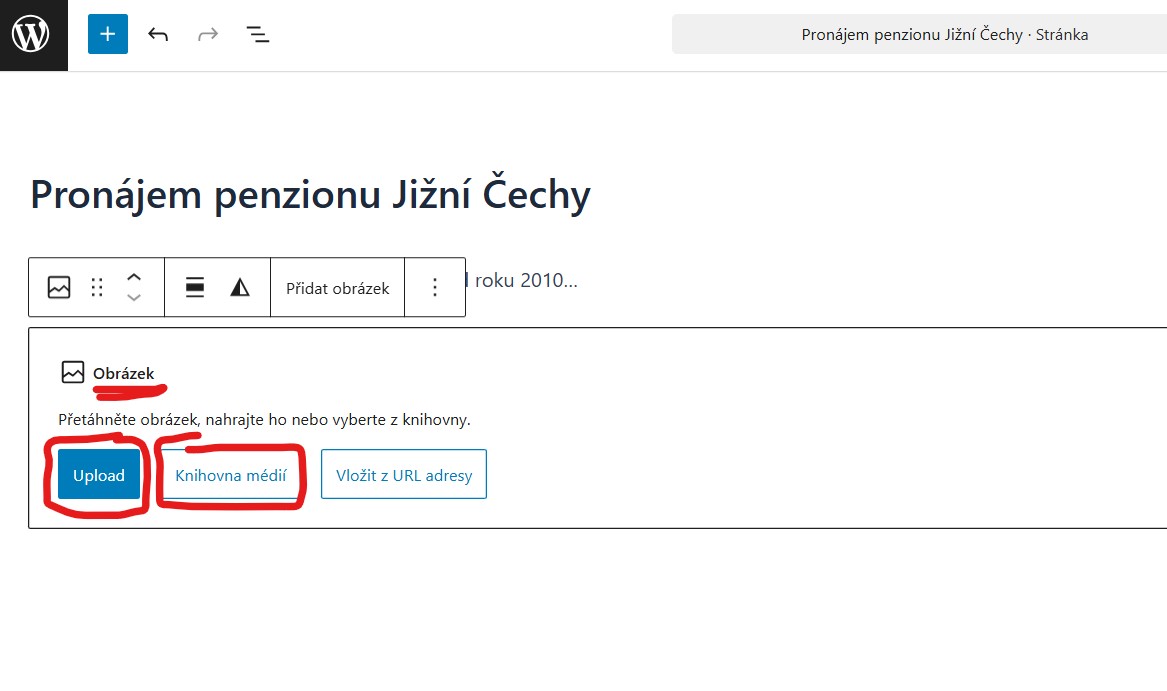Screen dimensions: 1167x691
Task: Open the document overview list
Action: coord(258,35)
